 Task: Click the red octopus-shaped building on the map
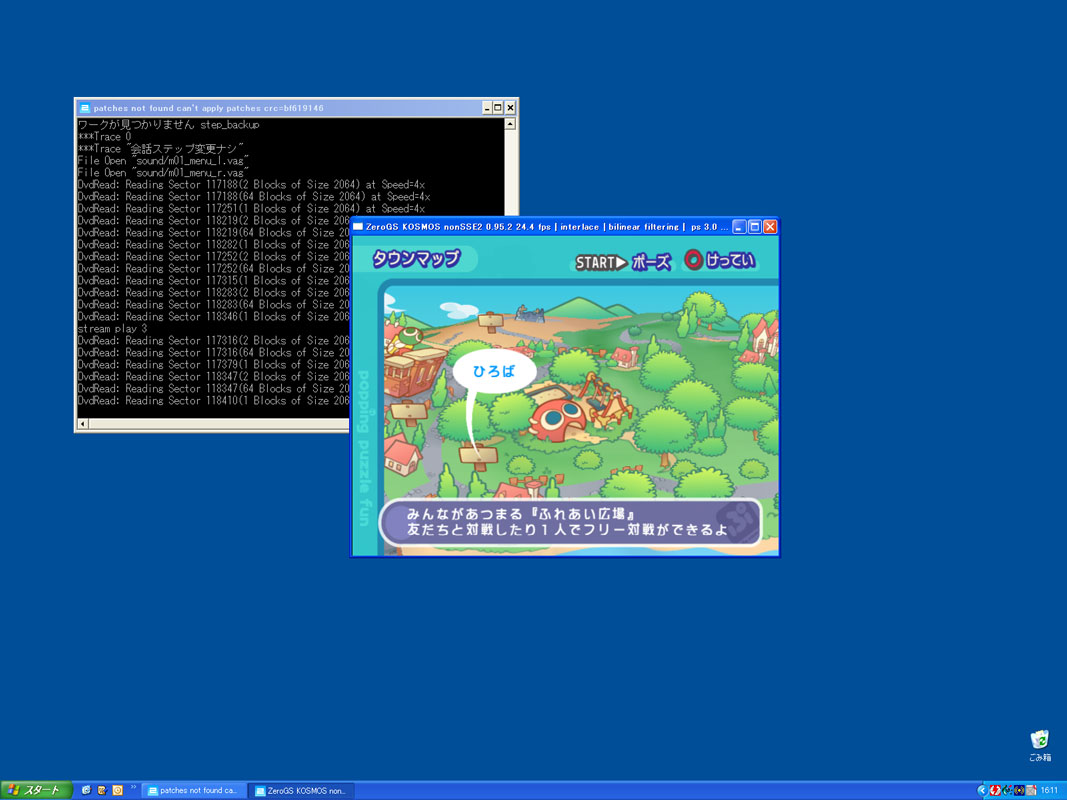coord(557,419)
